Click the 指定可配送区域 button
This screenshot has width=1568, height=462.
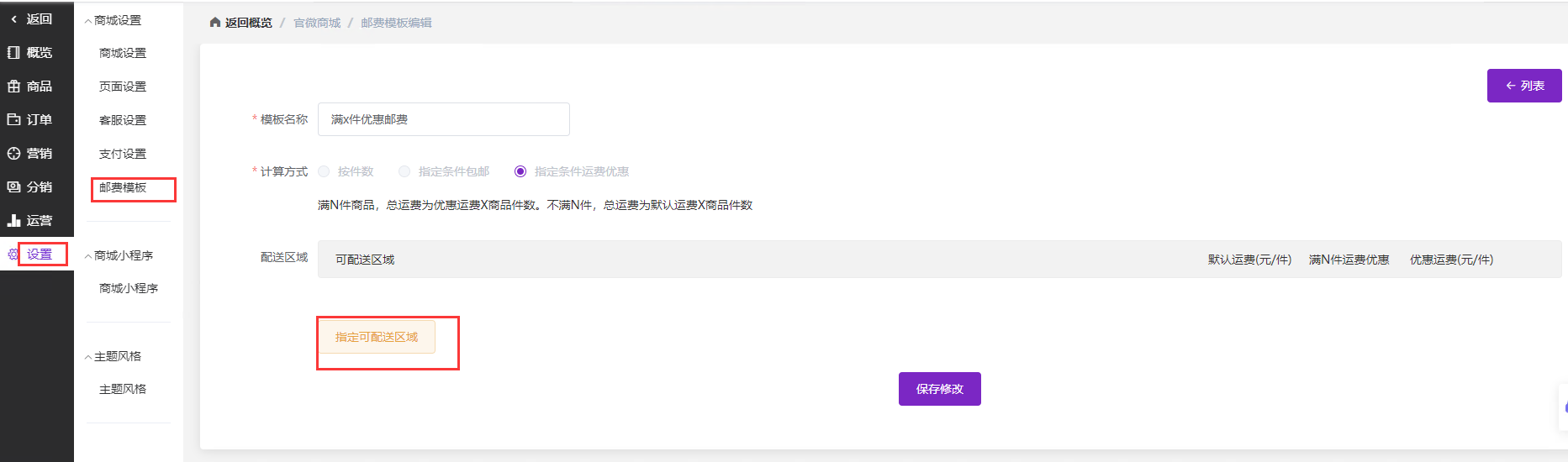[x=377, y=337]
